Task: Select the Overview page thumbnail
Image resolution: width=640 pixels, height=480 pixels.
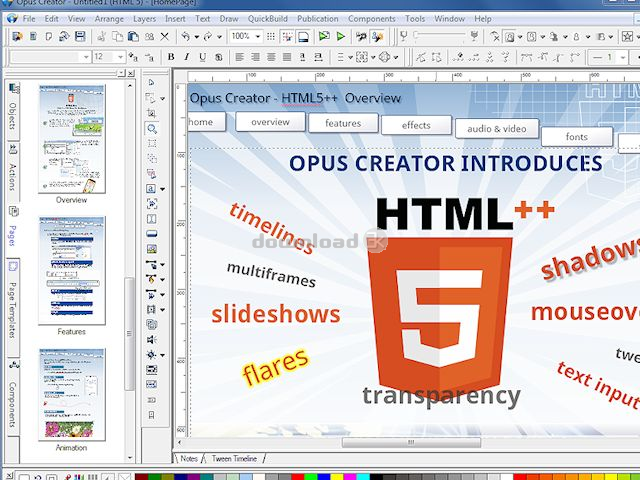Action: coord(72,139)
